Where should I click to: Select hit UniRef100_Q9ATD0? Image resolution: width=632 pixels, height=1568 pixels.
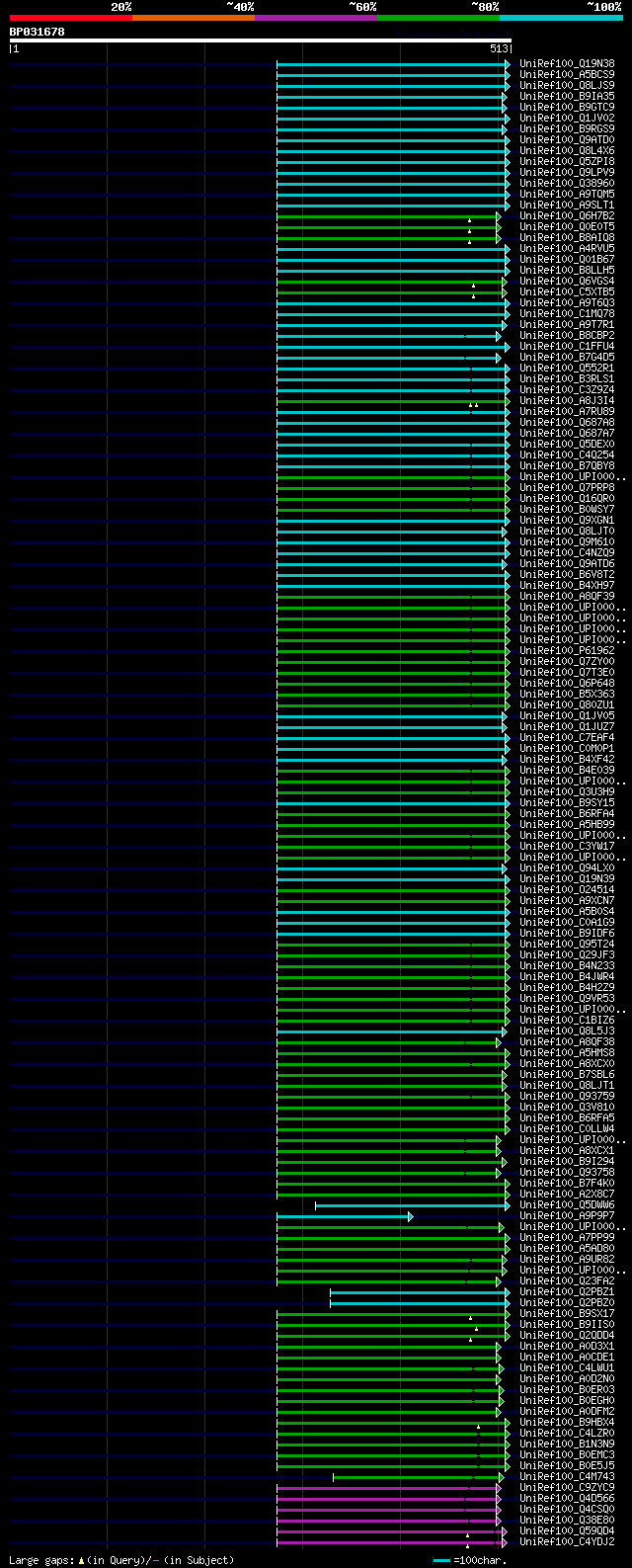pyautogui.click(x=567, y=140)
